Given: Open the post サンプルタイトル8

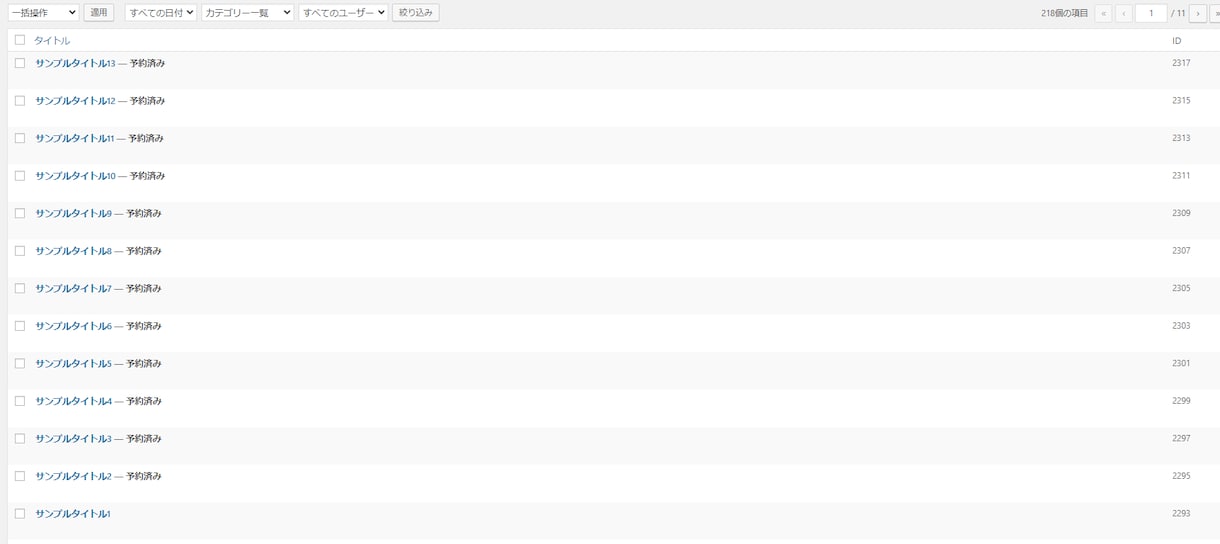Looking at the screenshot, I should pos(73,251).
